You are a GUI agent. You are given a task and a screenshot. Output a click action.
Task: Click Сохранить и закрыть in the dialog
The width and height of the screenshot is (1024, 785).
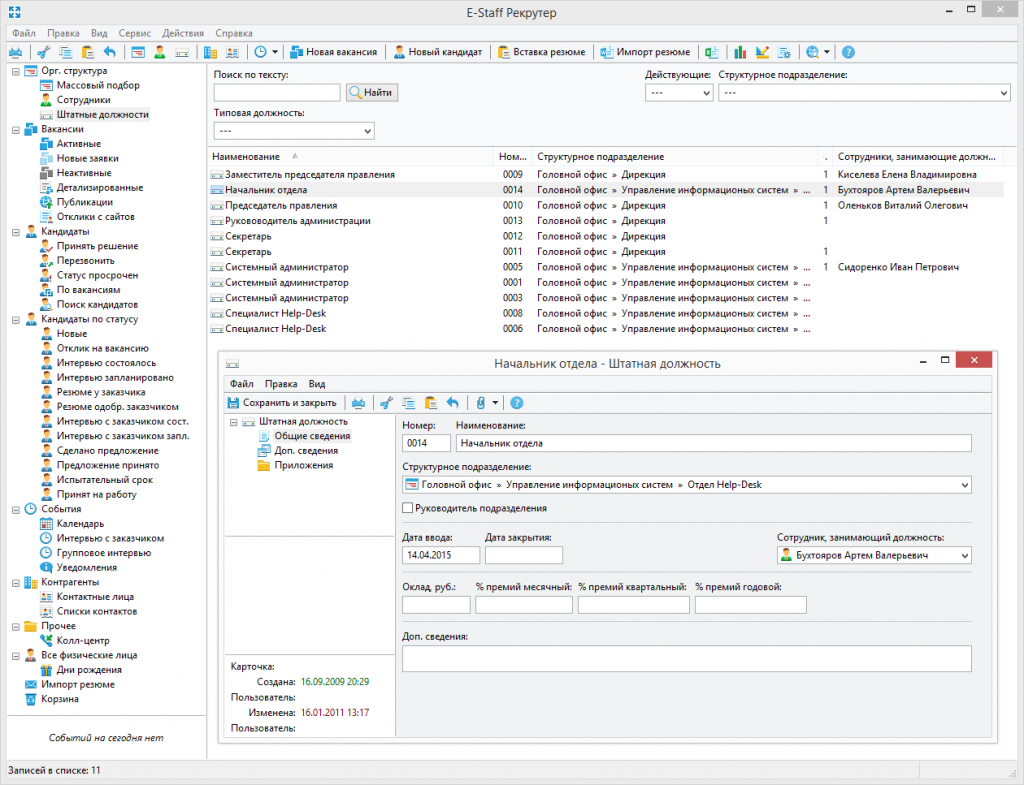point(281,403)
